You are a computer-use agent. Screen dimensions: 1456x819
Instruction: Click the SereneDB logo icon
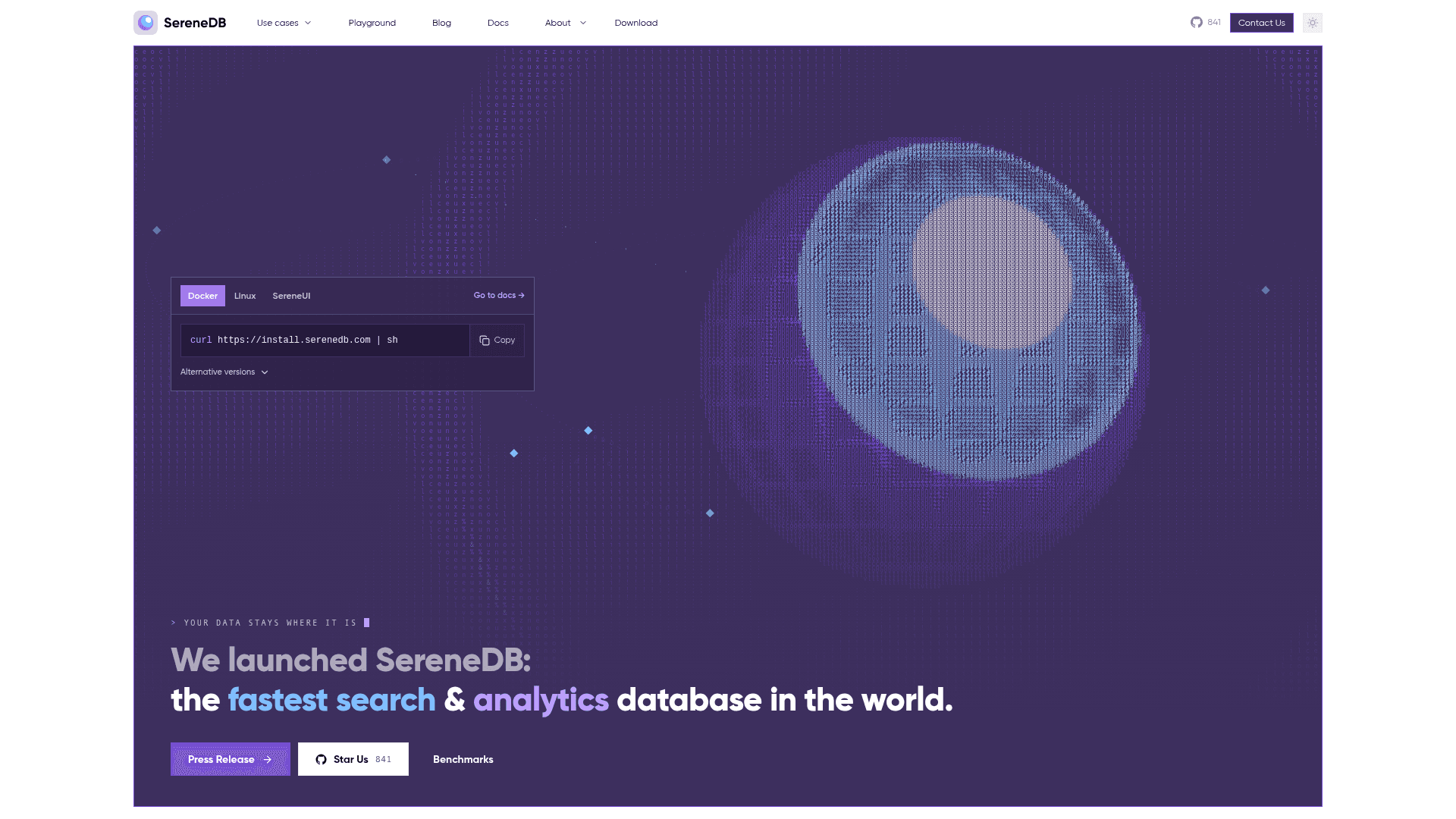tap(146, 23)
